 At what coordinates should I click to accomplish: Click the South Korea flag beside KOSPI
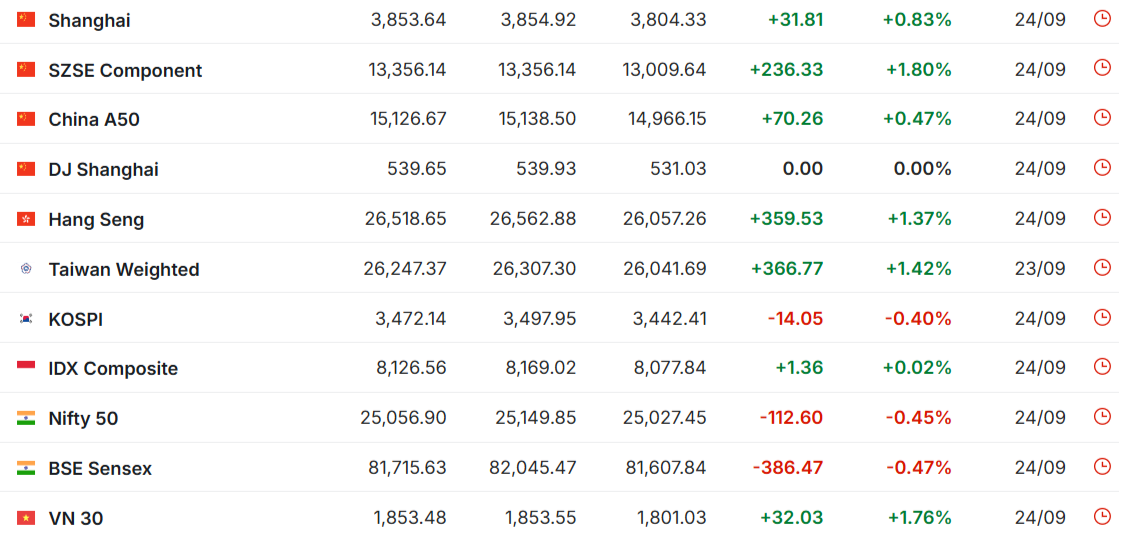26,319
